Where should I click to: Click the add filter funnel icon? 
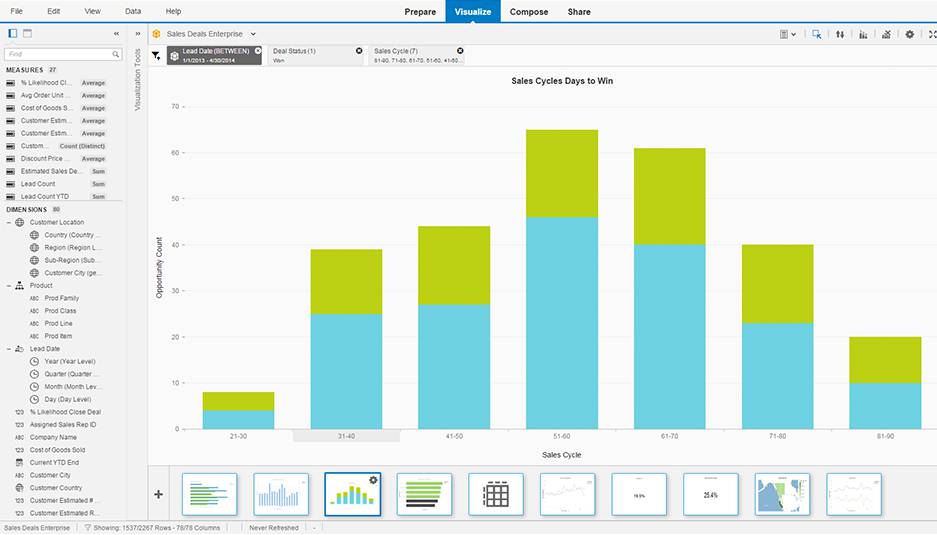(x=156, y=56)
